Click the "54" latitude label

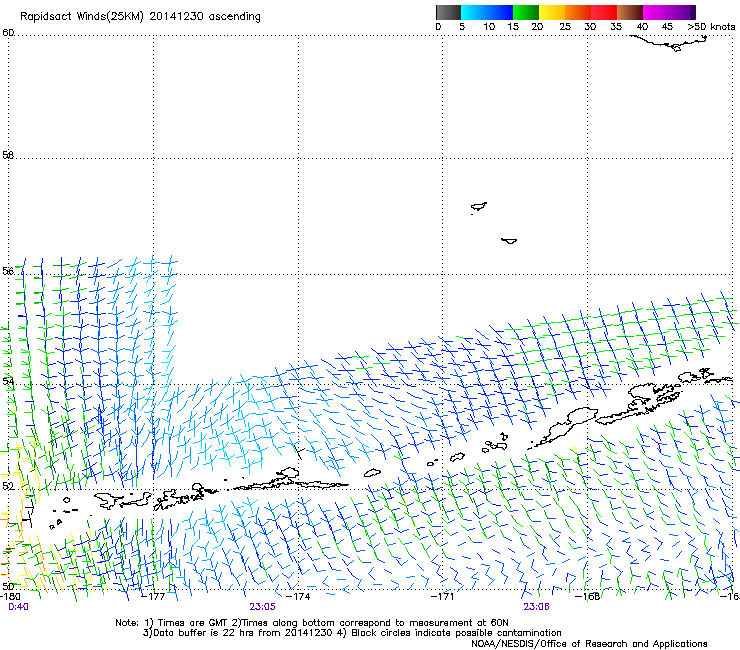coord(8,380)
